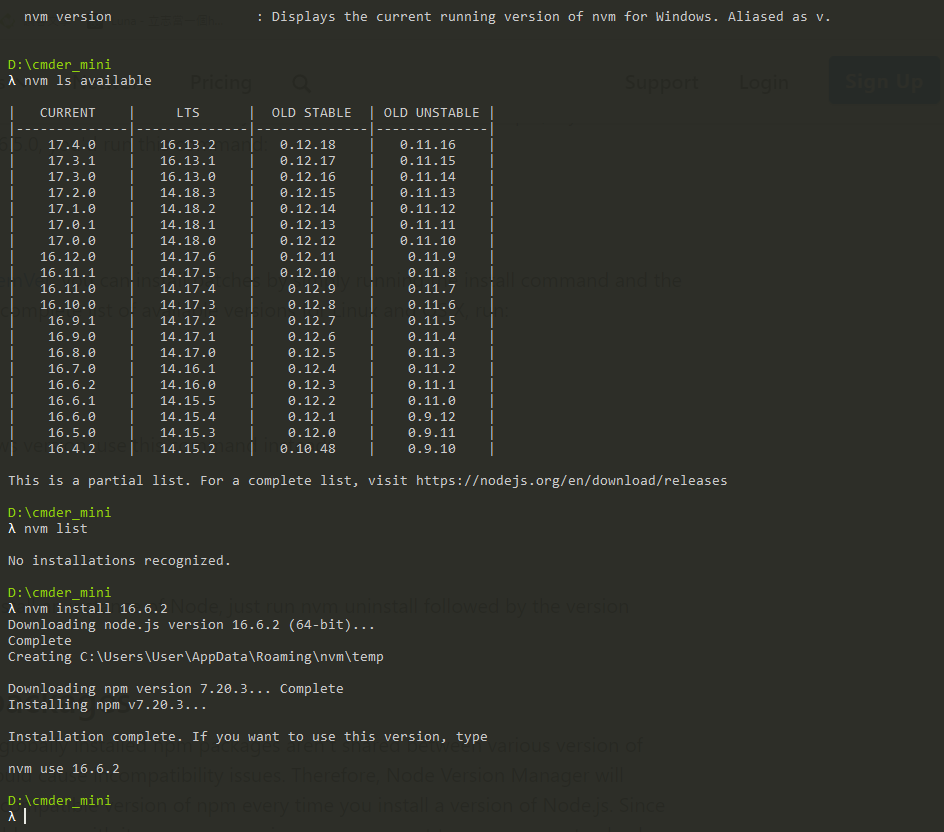Click version 0.10.48 in OLD STABLE column

[307, 449]
